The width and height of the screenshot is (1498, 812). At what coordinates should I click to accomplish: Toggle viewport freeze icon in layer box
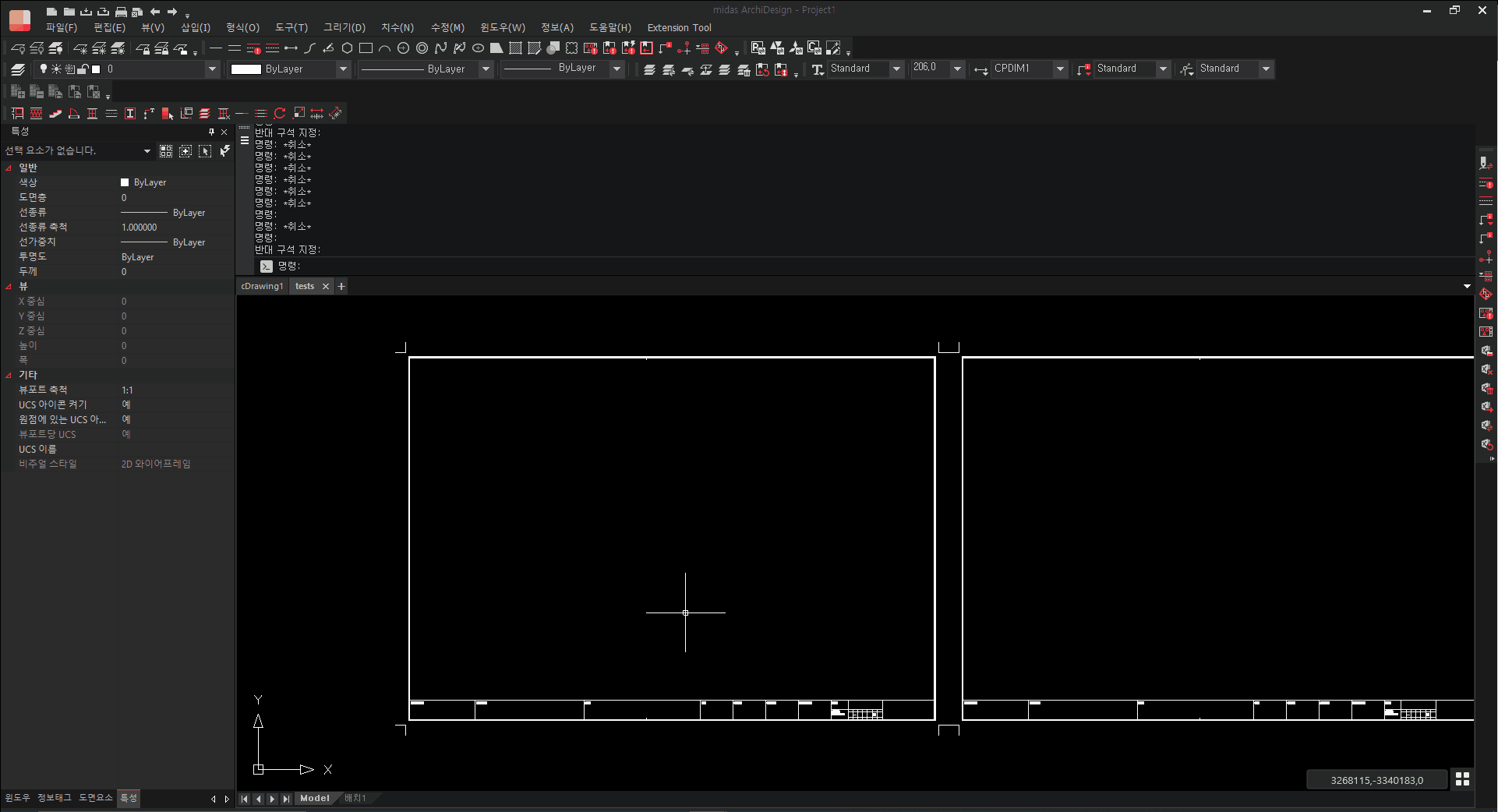coord(69,69)
